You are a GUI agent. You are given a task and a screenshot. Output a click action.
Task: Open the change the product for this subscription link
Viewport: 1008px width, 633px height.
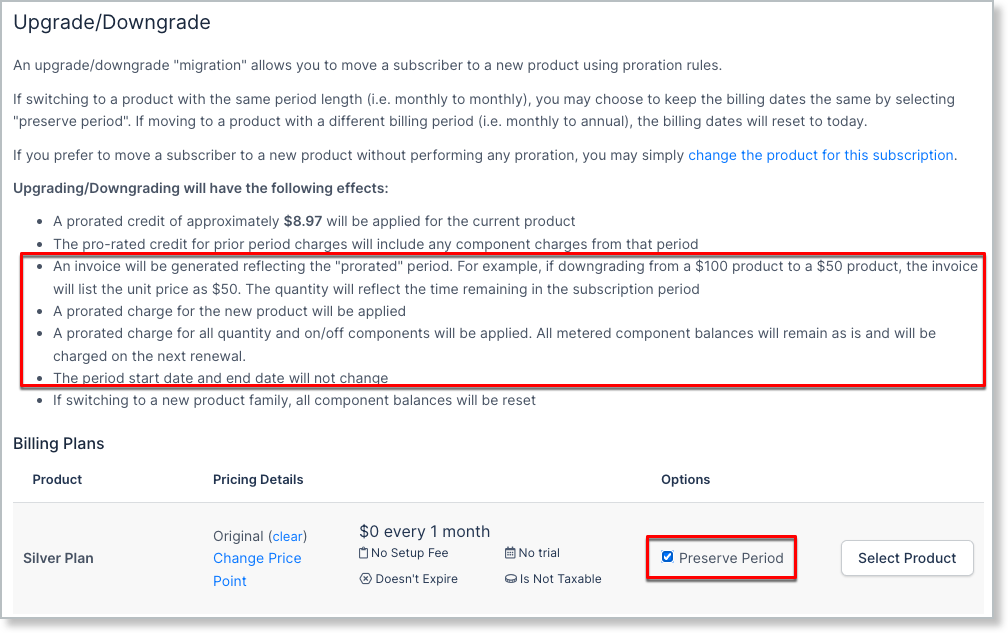821,155
